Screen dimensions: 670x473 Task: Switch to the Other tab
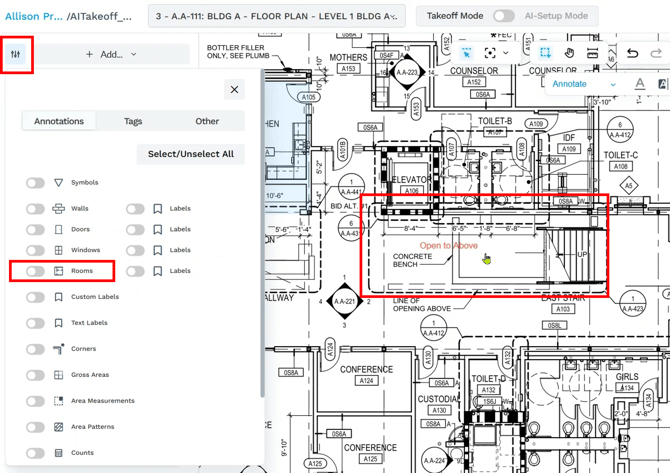(207, 121)
